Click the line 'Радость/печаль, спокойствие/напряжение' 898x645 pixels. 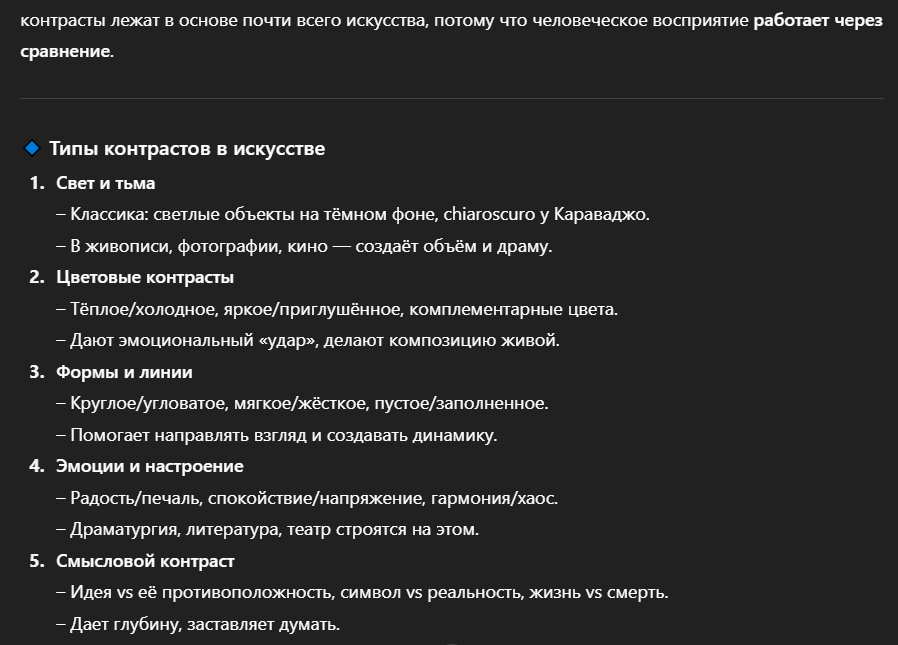click(307, 498)
